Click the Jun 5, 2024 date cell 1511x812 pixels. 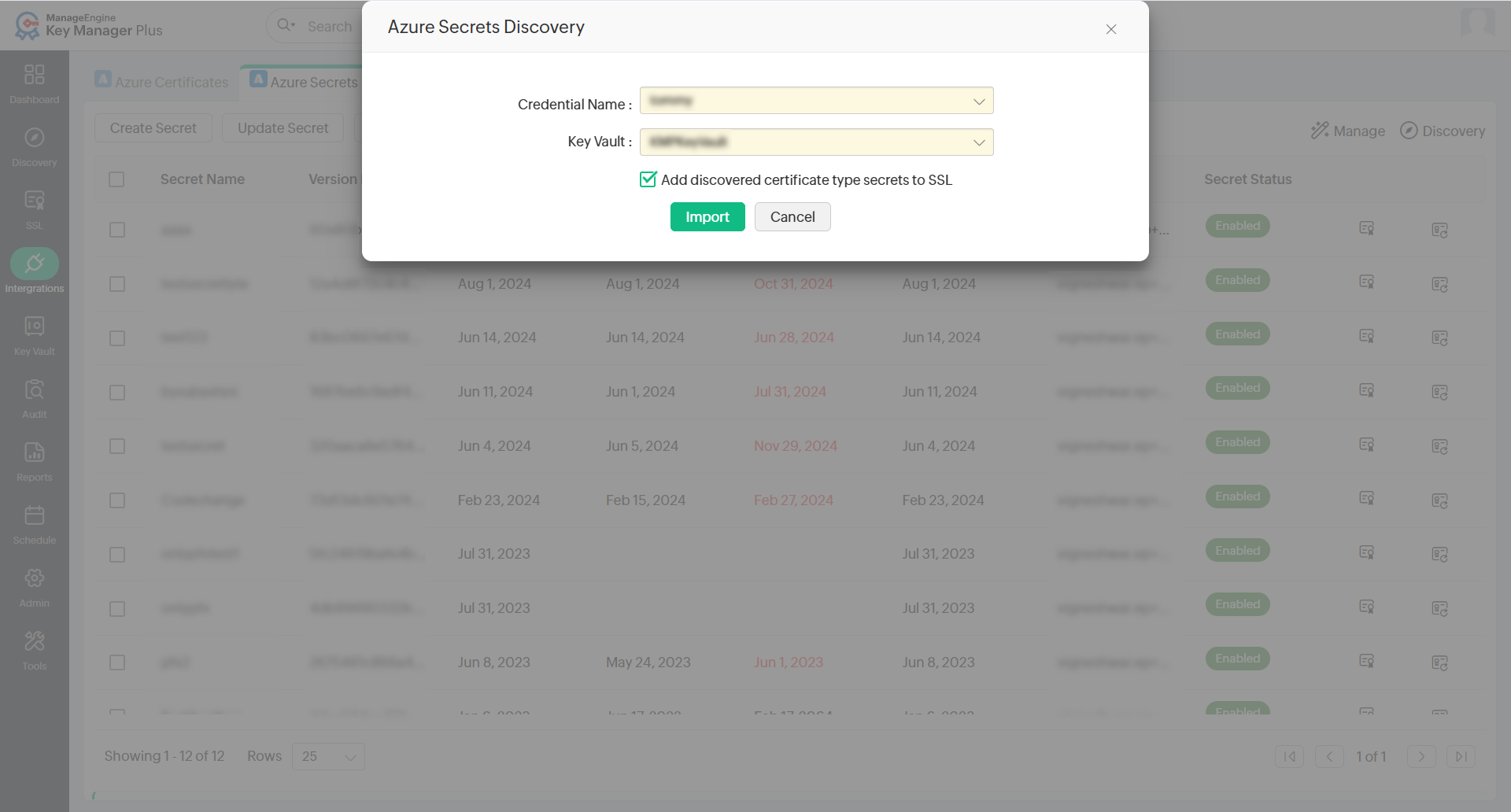[642, 446]
